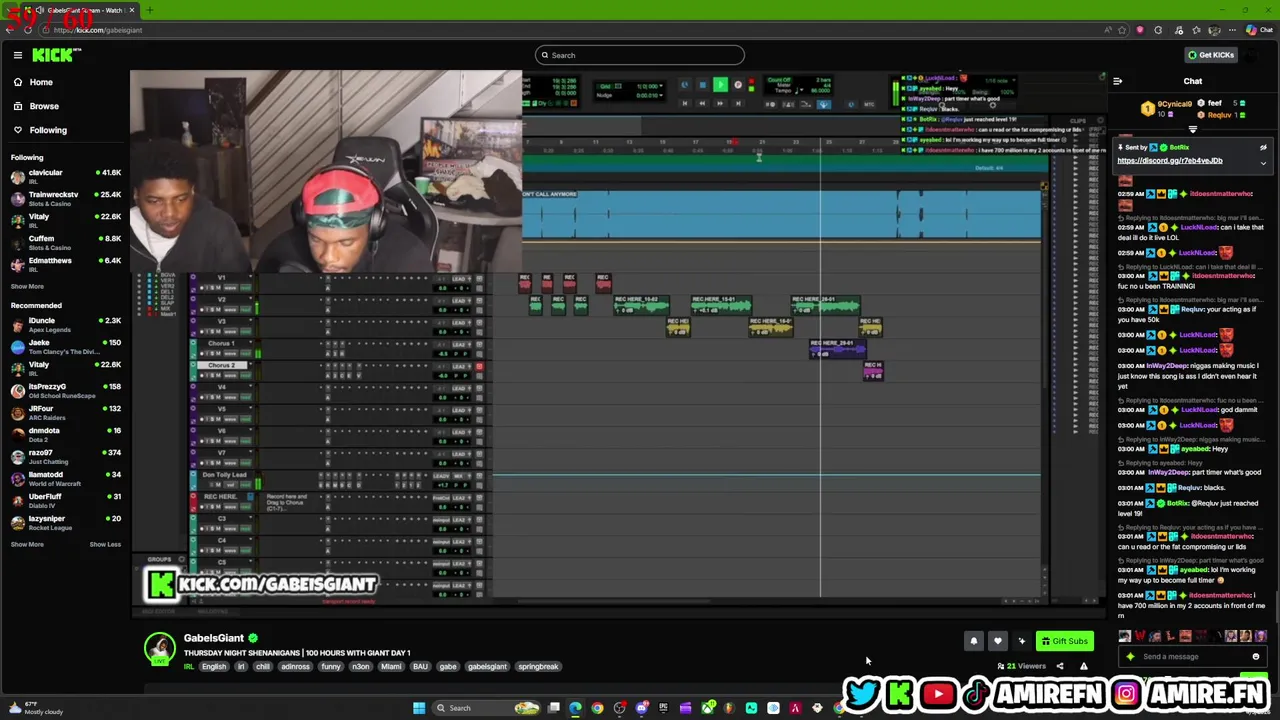Collapse chat panel with arrow icon
This screenshot has width=1280, height=720.
tap(1117, 82)
